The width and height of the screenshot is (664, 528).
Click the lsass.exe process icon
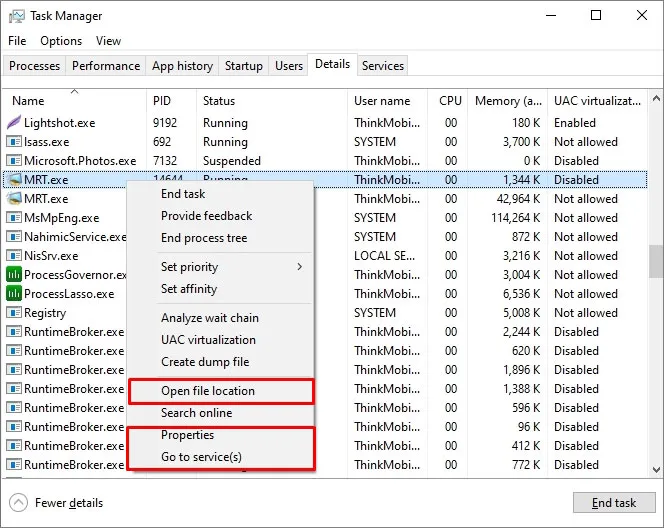pos(14,141)
